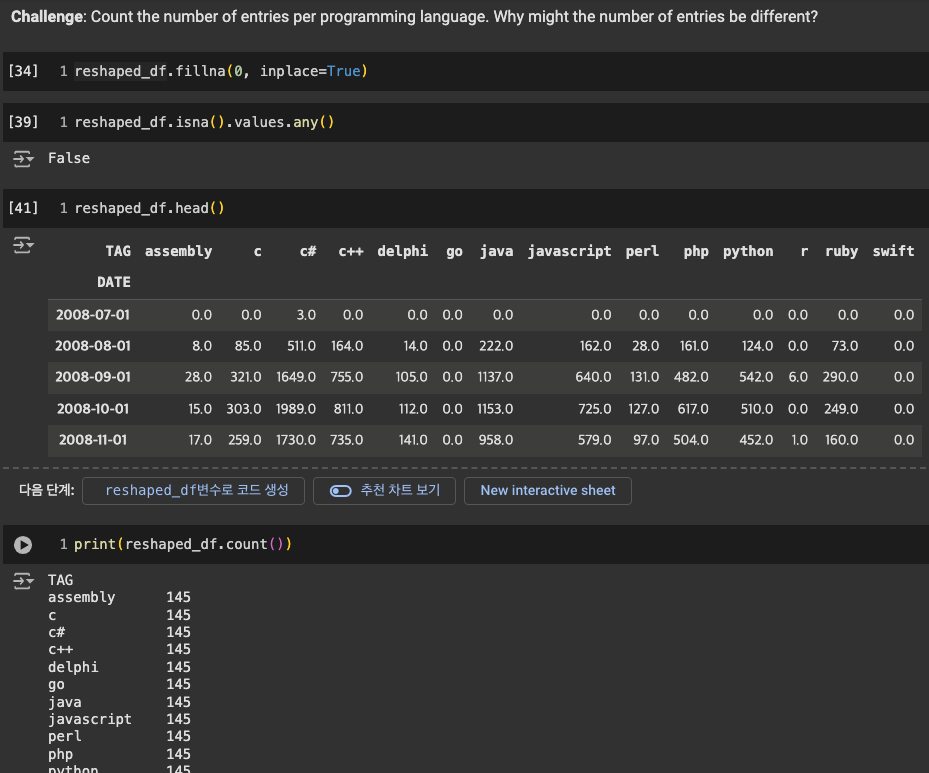Click the 1137.0 java value
The height and width of the screenshot is (773, 929).
(495, 377)
